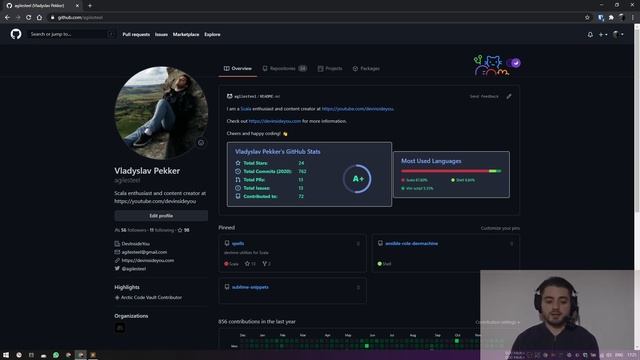Open the youtube.com/devinsideyou link in README

[358, 109]
